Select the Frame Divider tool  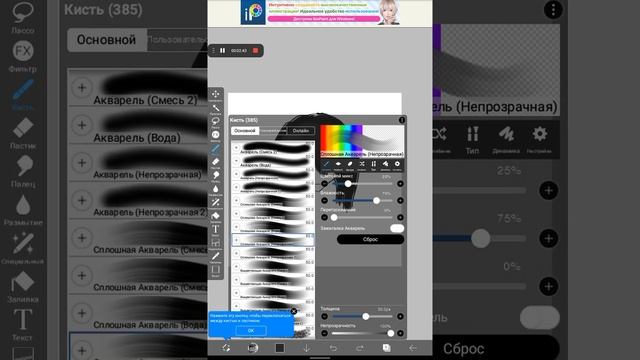pyautogui.click(x=216, y=243)
